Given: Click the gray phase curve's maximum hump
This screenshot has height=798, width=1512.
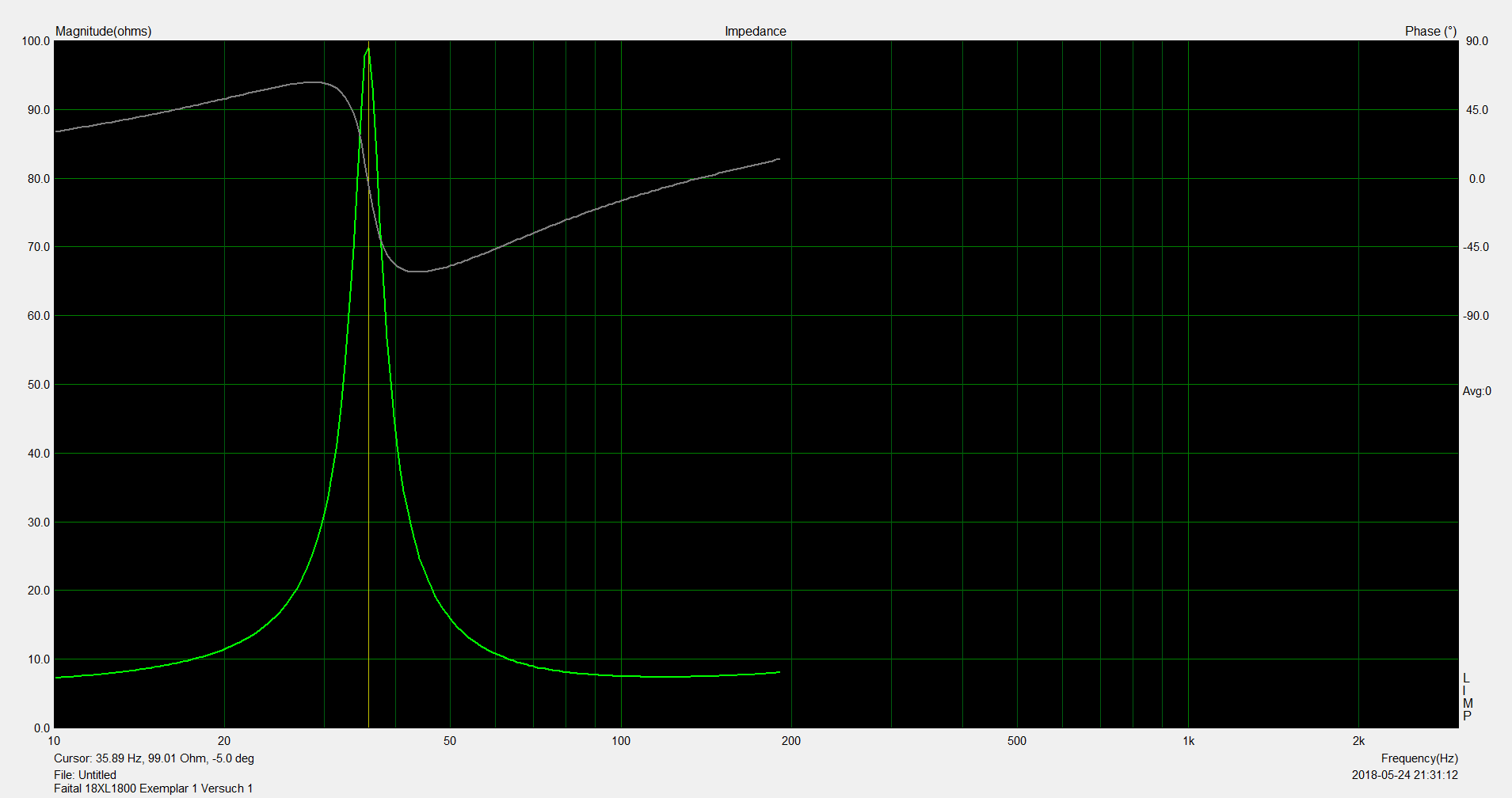Looking at the screenshot, I should pos(314,82).
